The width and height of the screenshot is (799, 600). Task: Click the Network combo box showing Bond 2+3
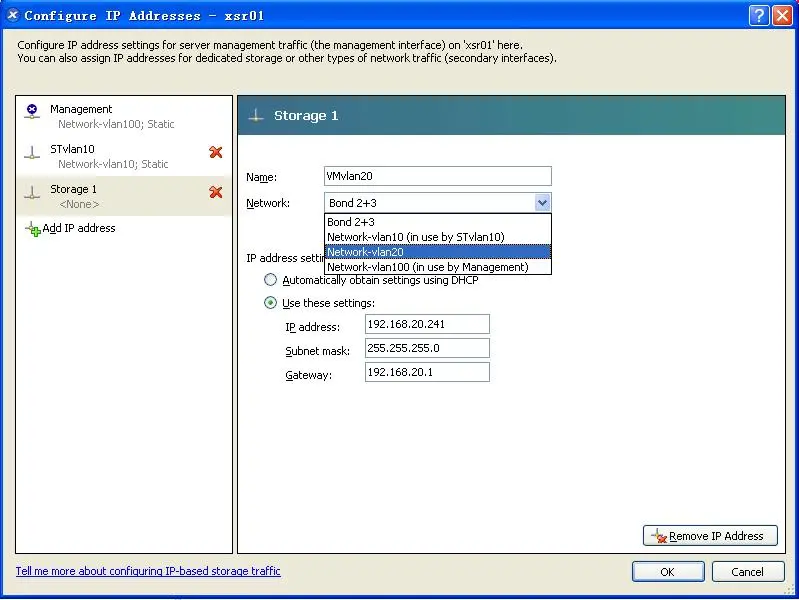[x=438, y=203]
